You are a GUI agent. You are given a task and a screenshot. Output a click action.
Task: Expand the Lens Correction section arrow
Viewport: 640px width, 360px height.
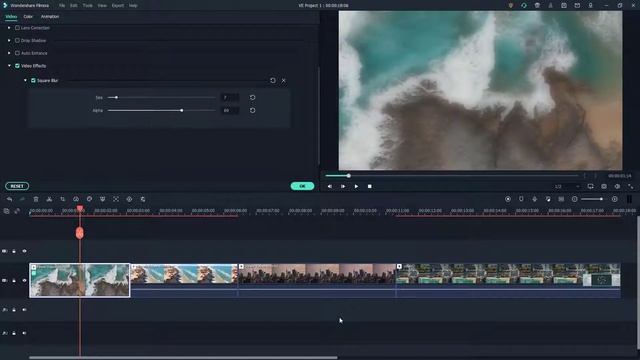9,28
